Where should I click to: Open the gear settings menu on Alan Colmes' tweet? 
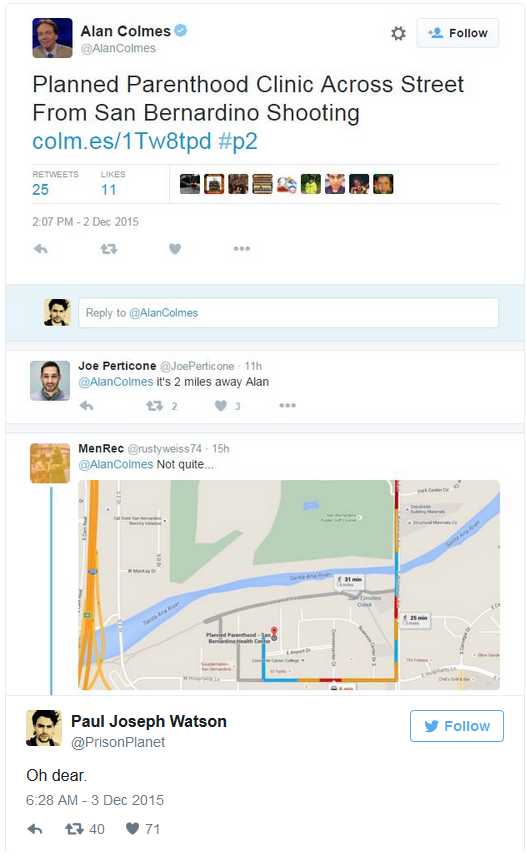(399, 33)
